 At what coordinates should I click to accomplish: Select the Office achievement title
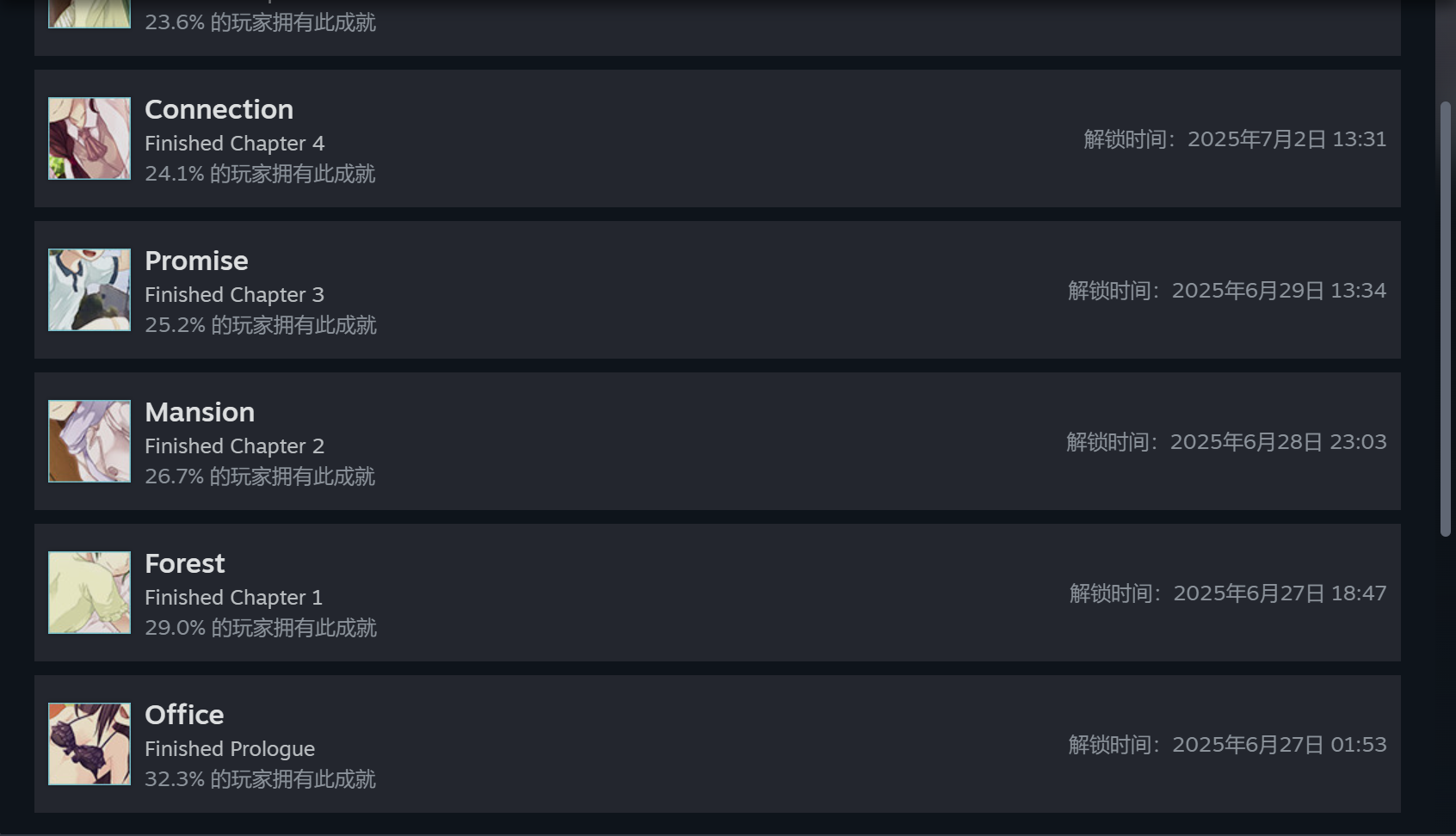[x=184, y=715]
